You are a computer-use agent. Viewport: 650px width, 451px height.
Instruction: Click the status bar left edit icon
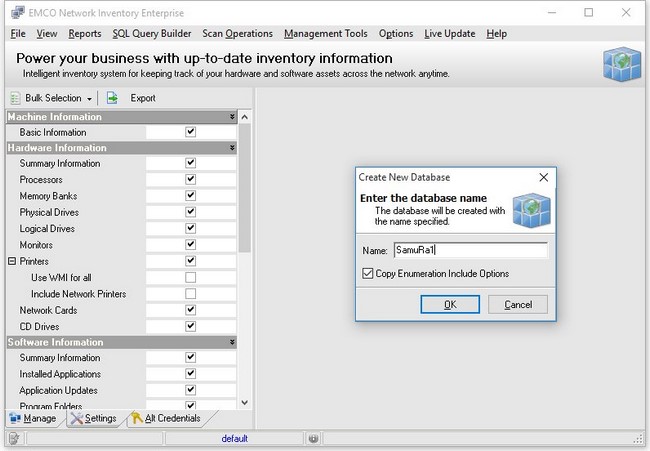click(x=12, y=438)
